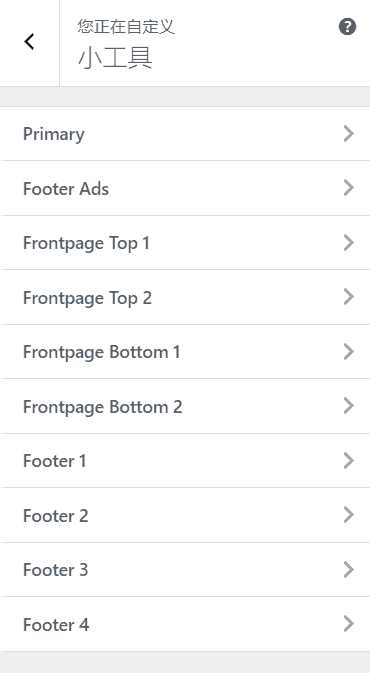Image resolution: width=370 pixels, height=673 pixels.
Task: Click the chevron beside Footer Ads
Action: (349, 188)
